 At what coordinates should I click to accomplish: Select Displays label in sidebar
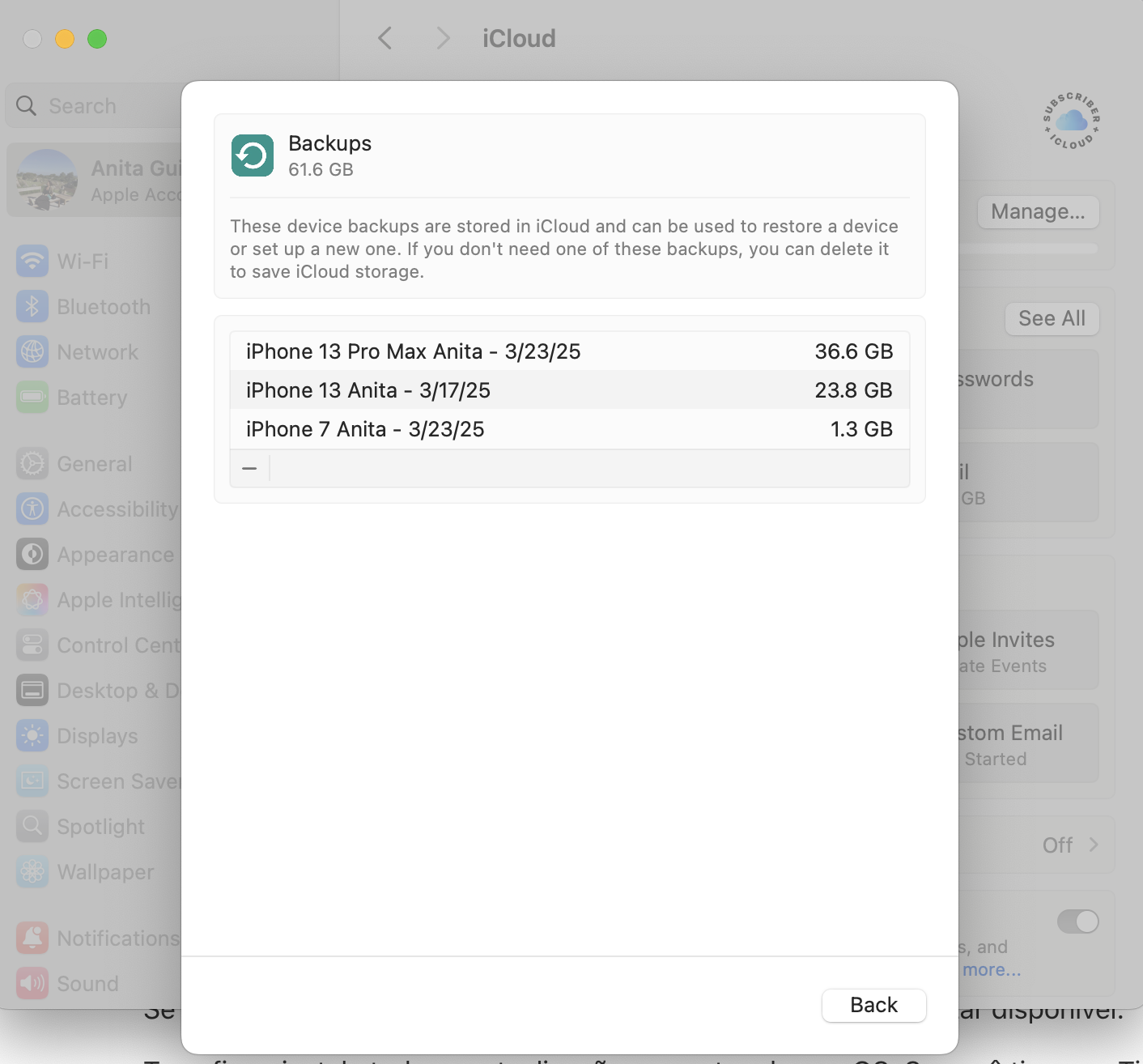point(97,736)
